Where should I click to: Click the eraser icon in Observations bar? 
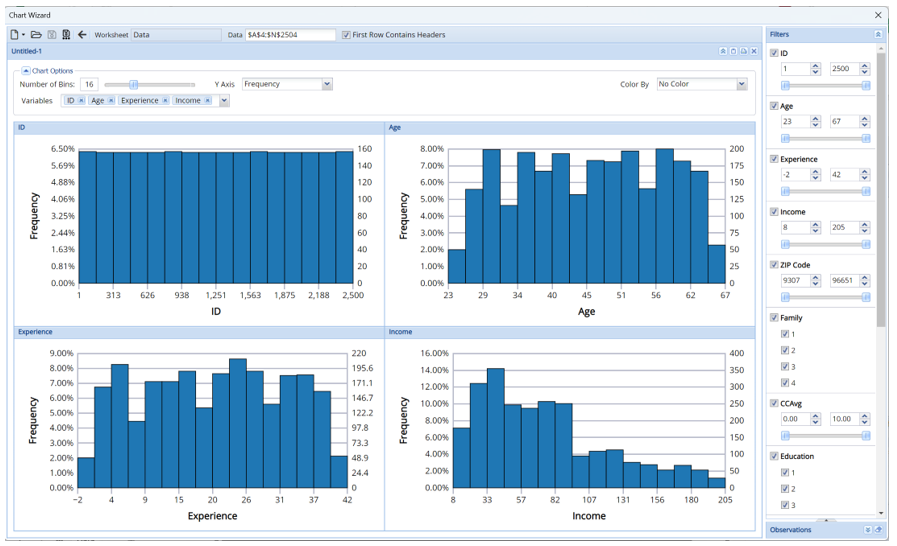[878, 530]
